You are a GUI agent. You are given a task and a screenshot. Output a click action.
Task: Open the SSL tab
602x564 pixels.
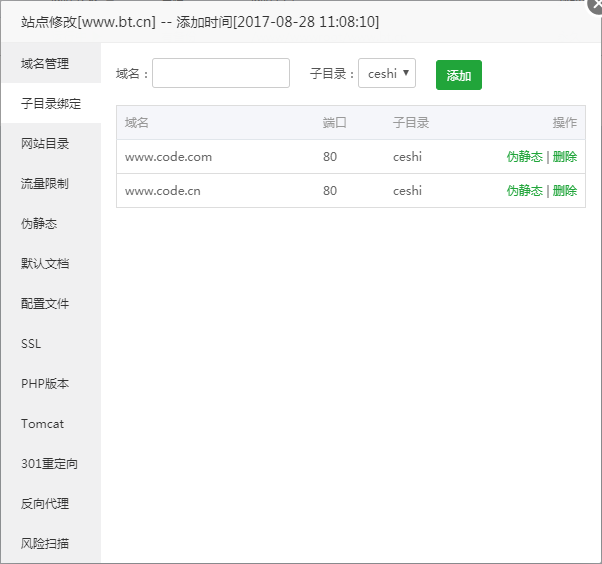point(32,344)
